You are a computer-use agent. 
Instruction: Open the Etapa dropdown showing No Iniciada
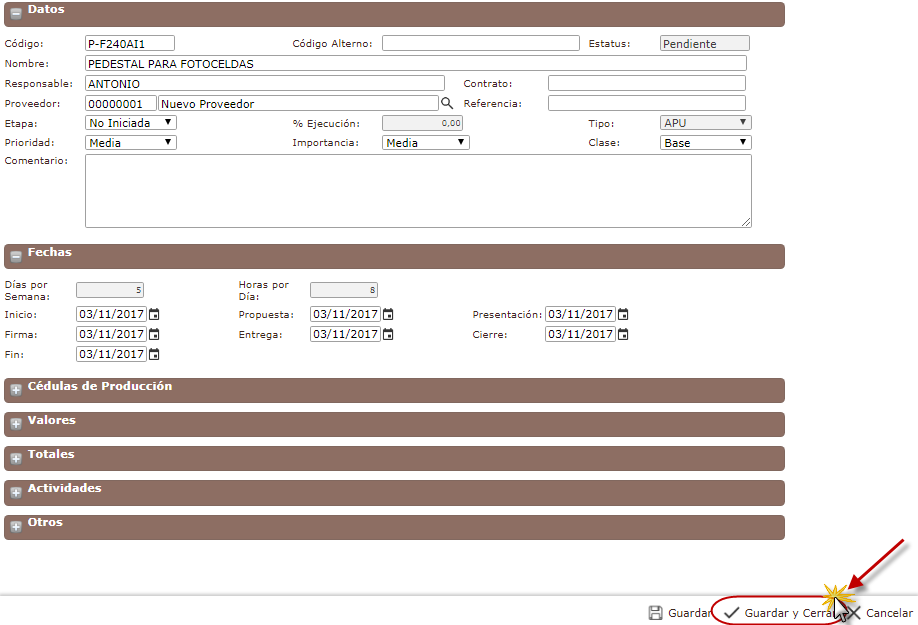131,123
